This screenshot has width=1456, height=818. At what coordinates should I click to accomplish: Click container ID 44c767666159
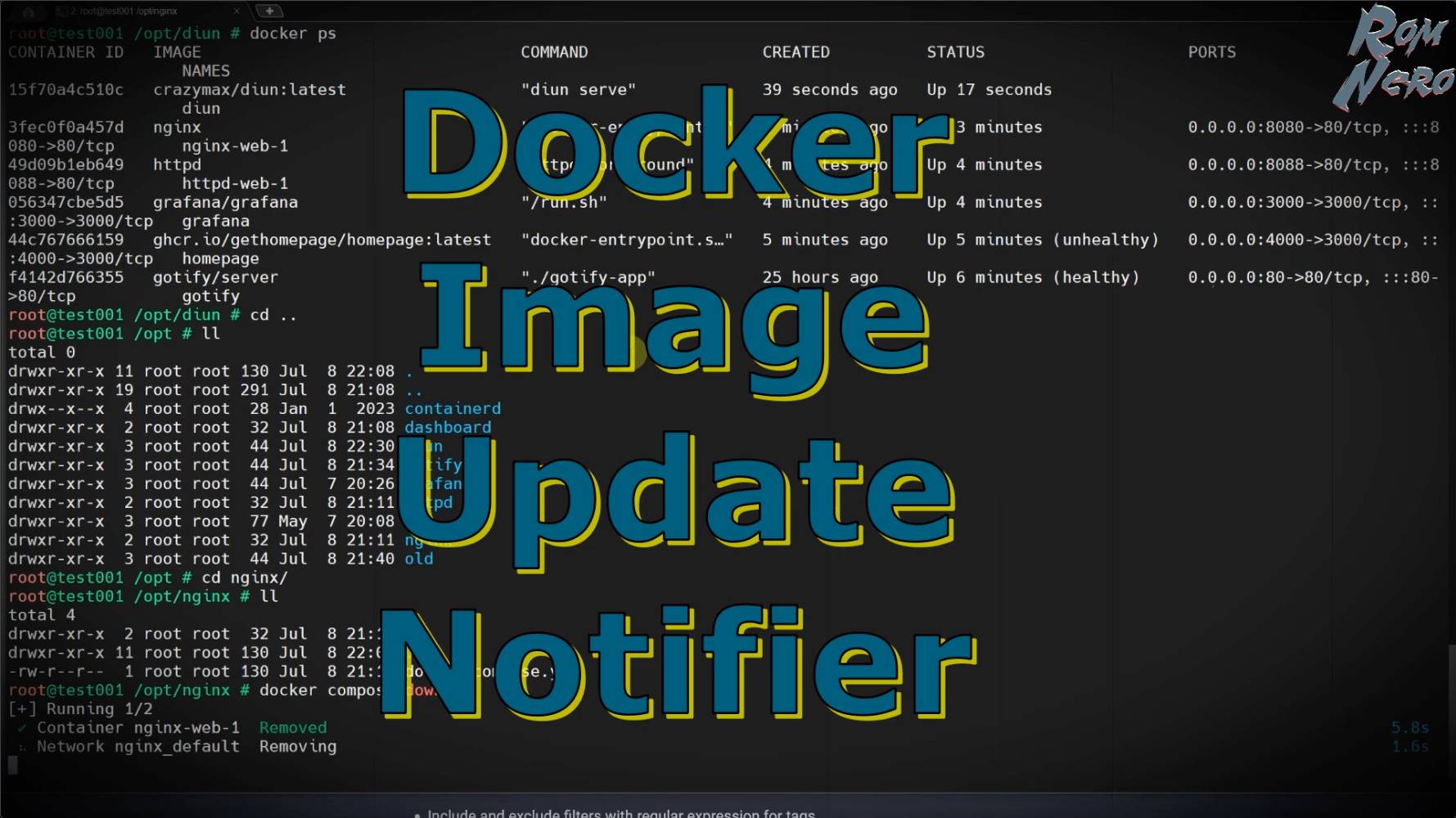tap(65, 240)
